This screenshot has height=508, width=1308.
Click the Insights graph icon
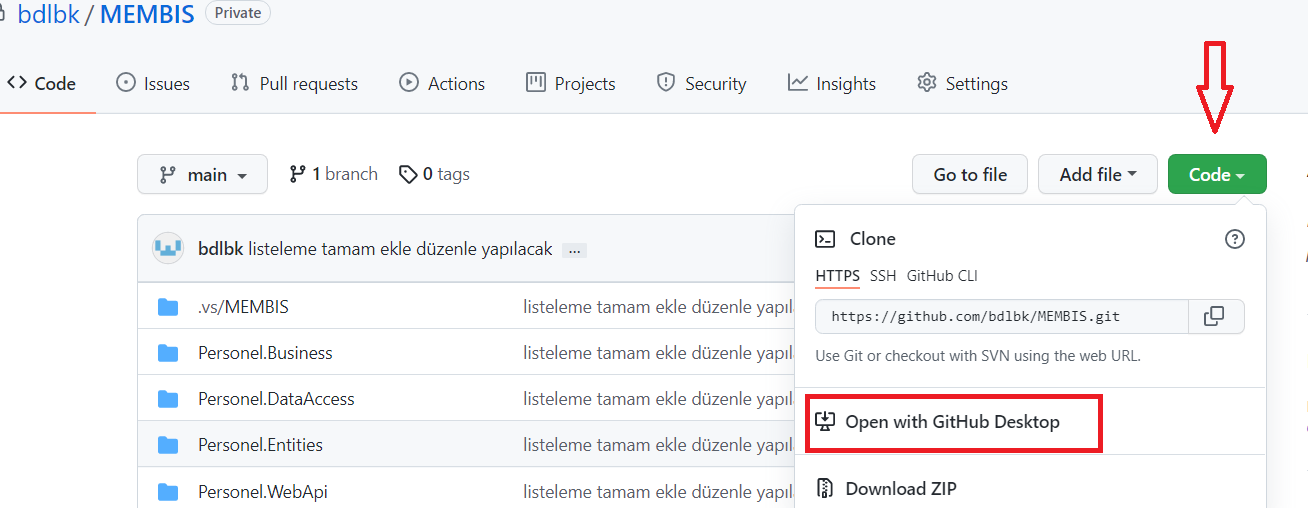click(797, 83)
